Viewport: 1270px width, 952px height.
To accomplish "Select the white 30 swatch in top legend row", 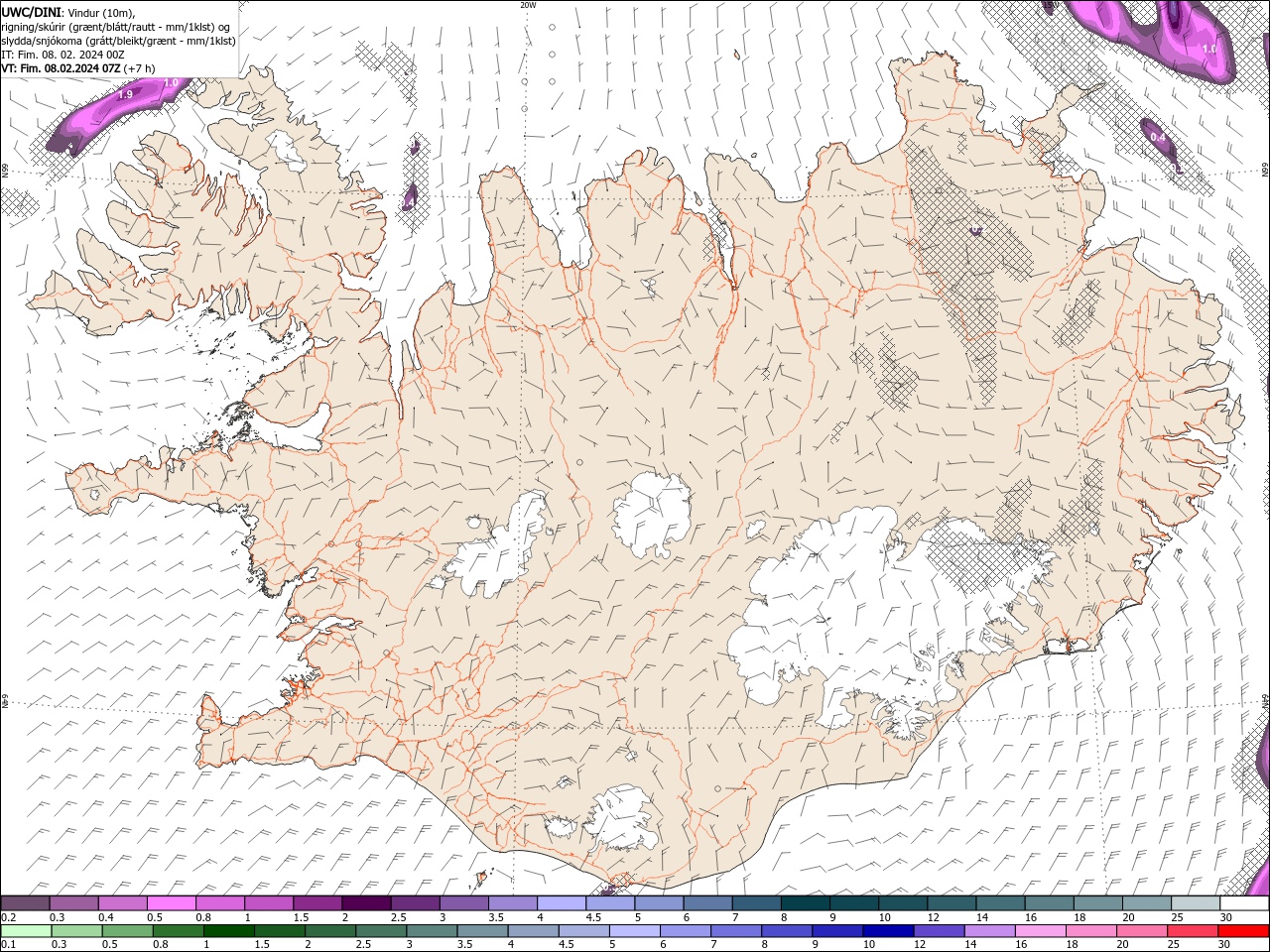I will tap(1243, 903).
